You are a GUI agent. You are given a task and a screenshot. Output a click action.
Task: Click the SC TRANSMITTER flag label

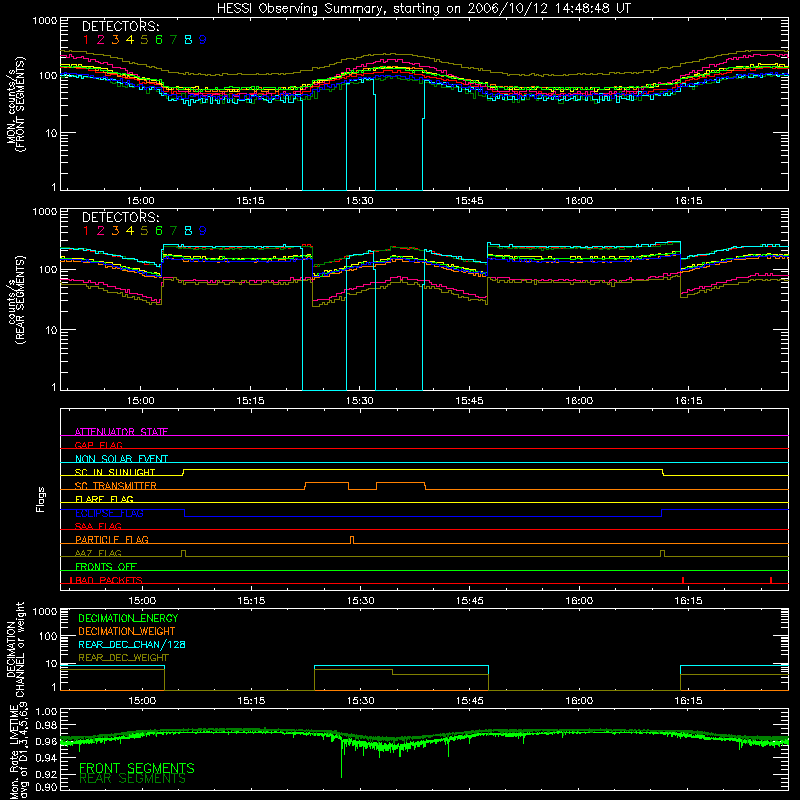click(116, 486)
